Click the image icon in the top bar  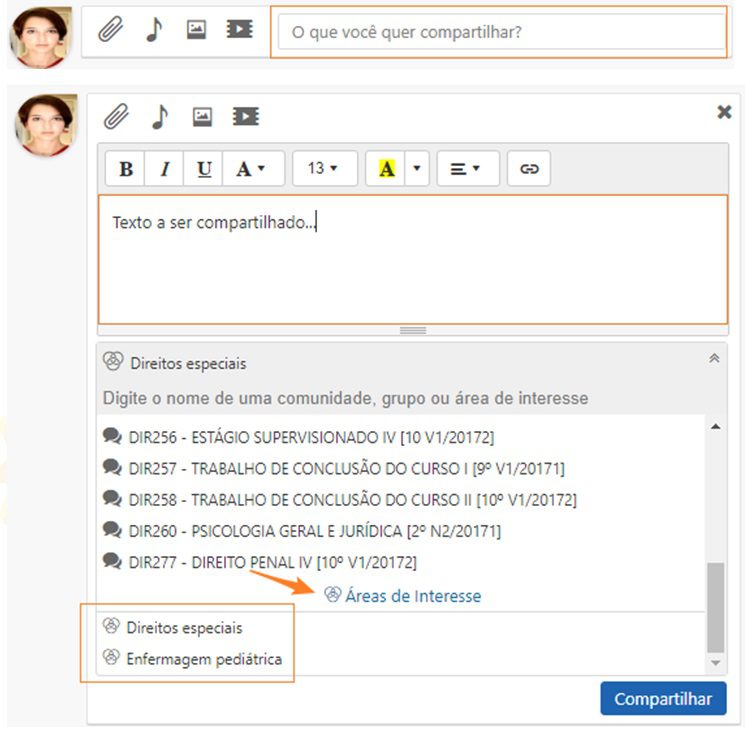point(196,29)
